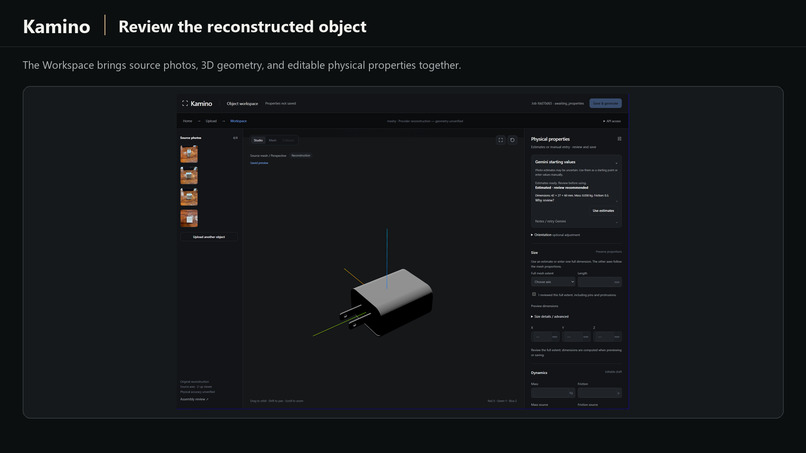Open the Full mesh extent axis dropdown
806x453 pixels.
[x=553, y=282]
